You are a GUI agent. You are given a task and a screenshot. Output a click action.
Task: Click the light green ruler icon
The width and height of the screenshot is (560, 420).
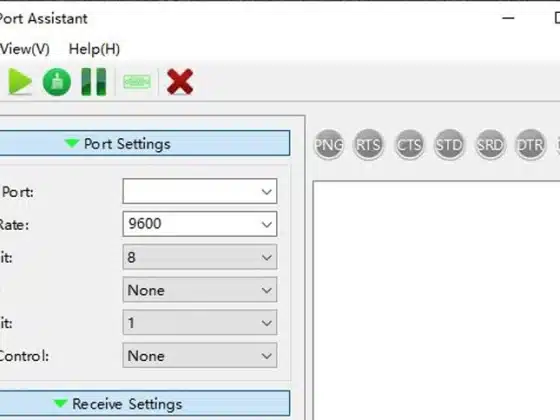tap(137, 82)
